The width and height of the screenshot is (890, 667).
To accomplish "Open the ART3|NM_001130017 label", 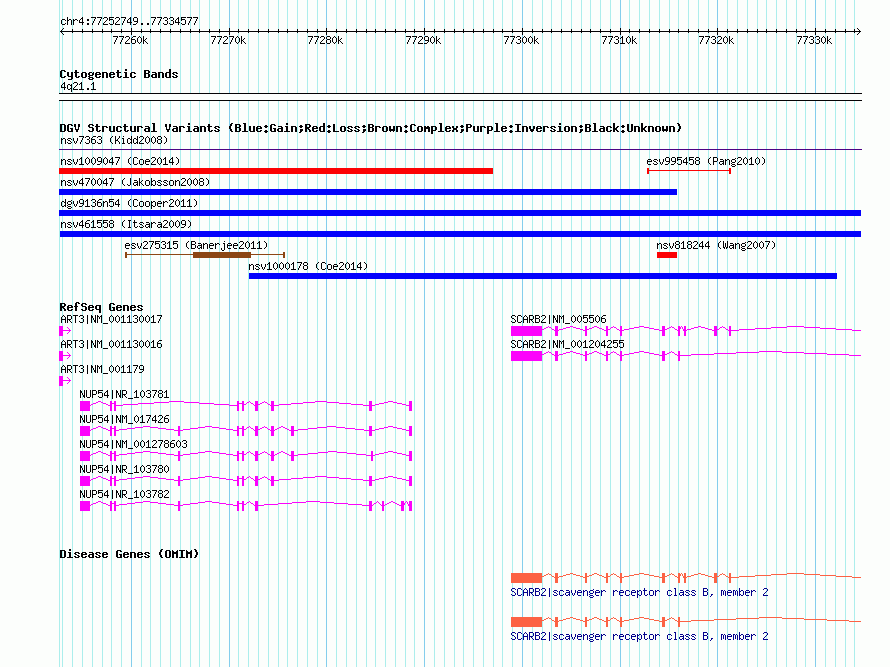I will point(111,319).
